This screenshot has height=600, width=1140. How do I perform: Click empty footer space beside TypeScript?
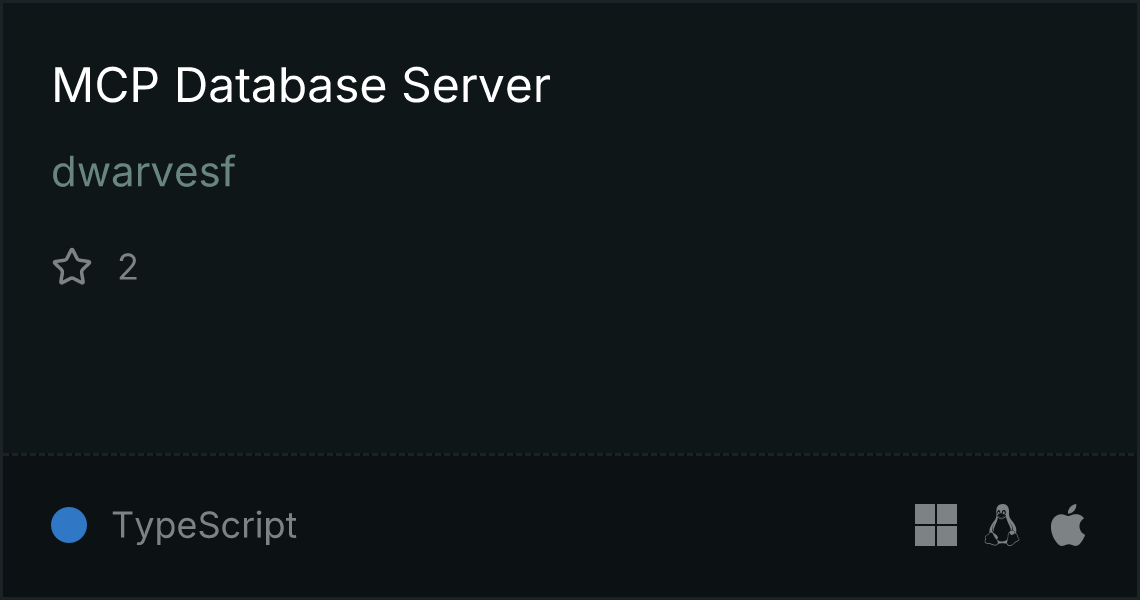[603, 525]
